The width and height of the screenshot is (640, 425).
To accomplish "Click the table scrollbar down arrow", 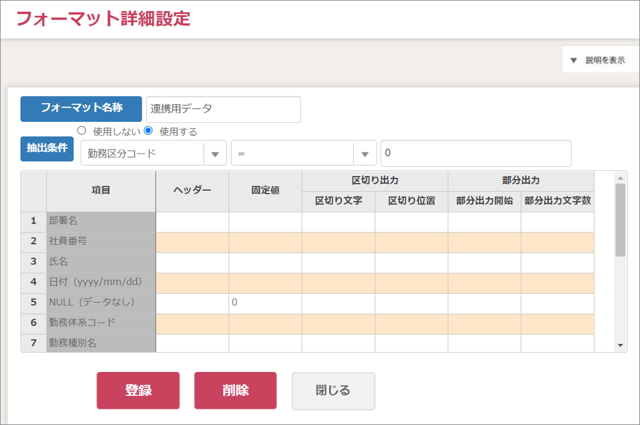I will 620,345.
